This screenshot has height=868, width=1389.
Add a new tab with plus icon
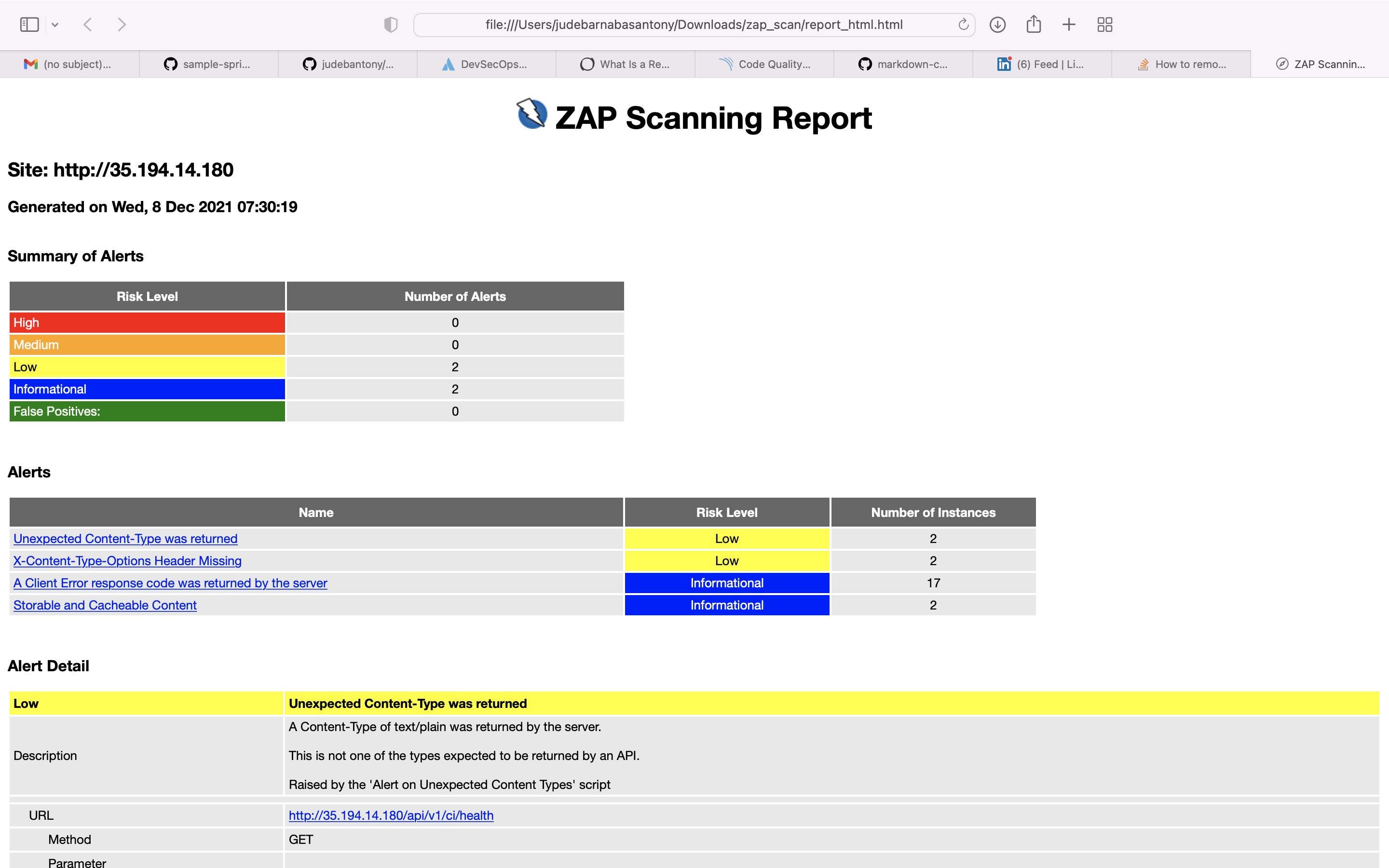tap(1069, 25)
